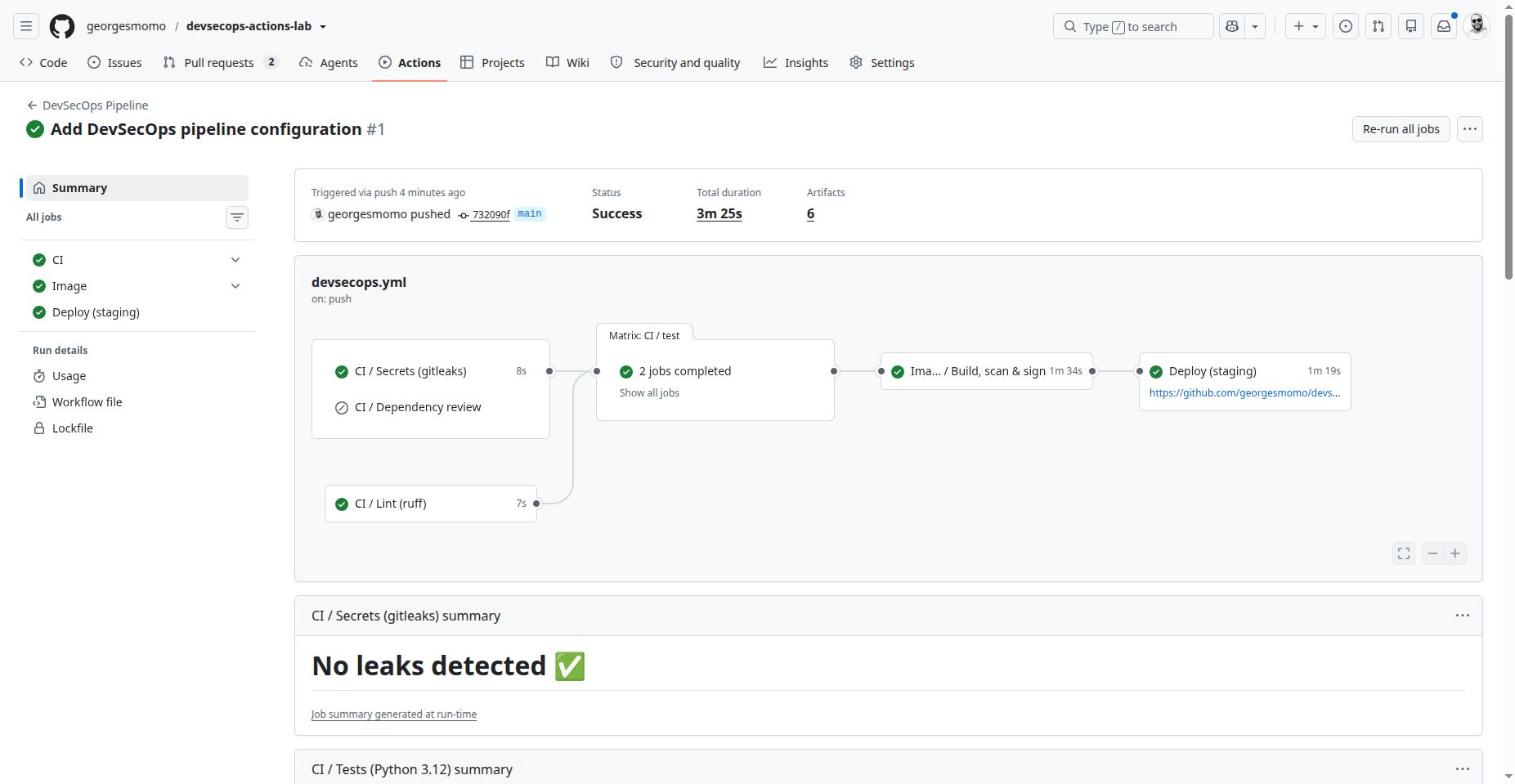Expand the Image job group

tap(235, 286)
